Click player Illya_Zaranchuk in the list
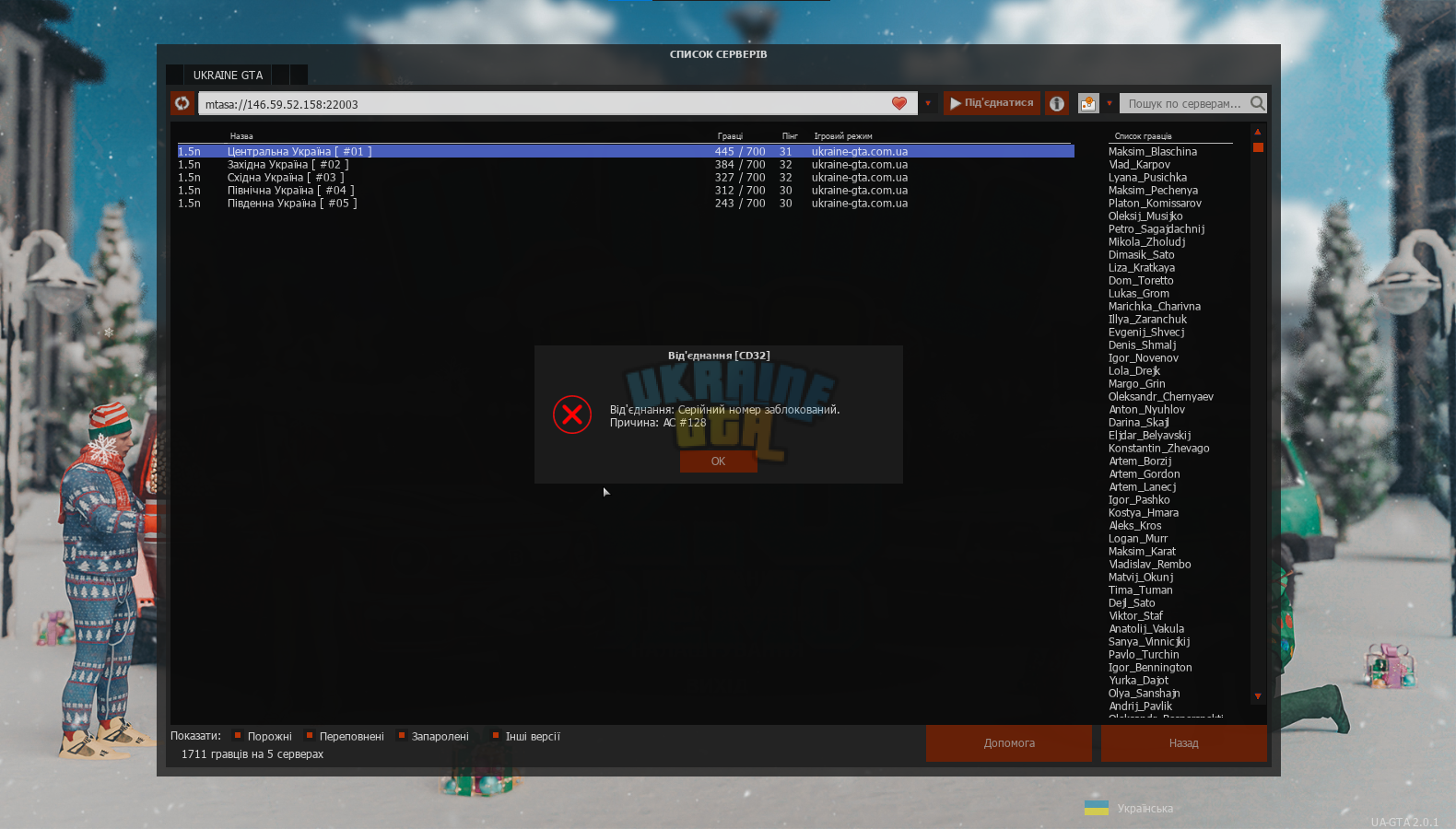 point(1147,319)
